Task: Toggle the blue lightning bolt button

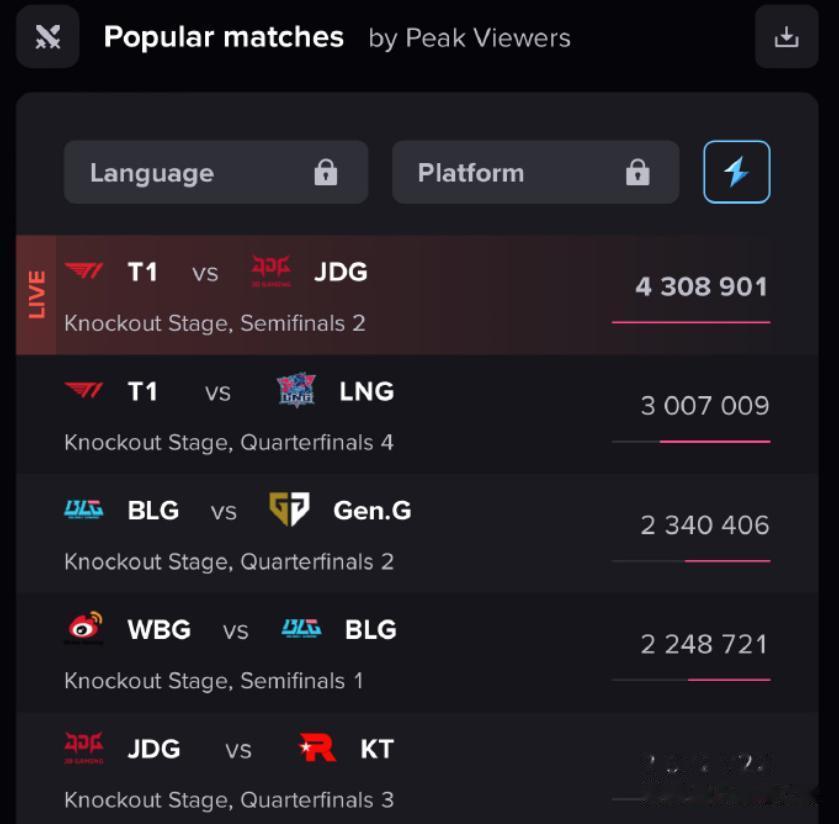Action: (736, 172)
